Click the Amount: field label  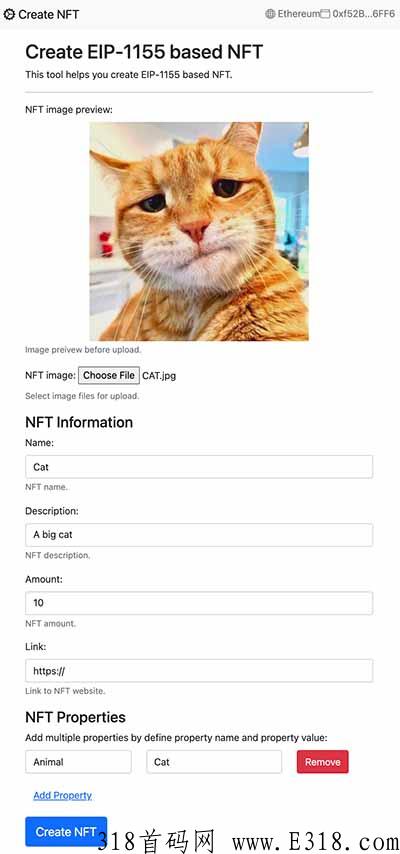(x=44, y=580)
